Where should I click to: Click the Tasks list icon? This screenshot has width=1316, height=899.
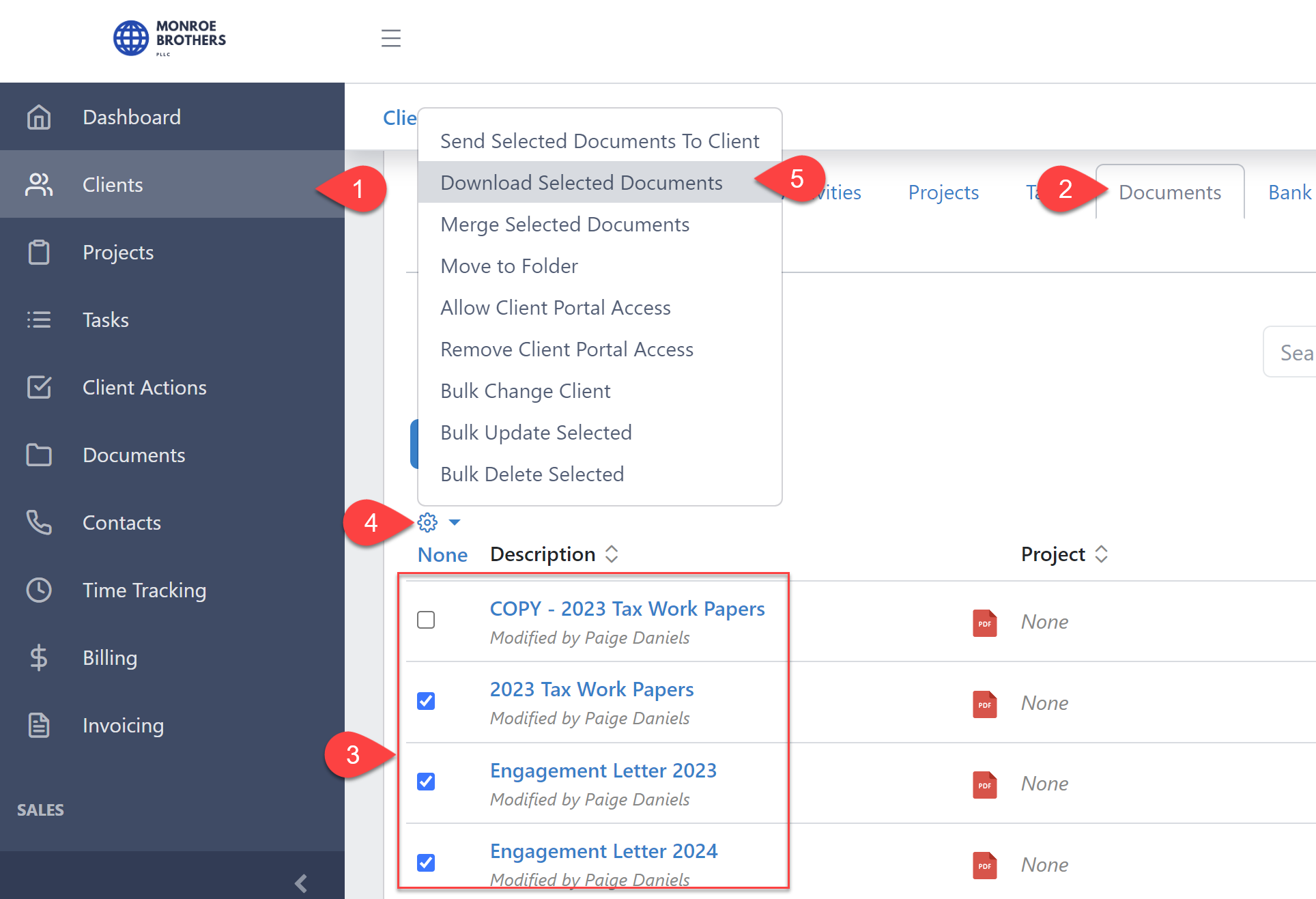[39, 319]
